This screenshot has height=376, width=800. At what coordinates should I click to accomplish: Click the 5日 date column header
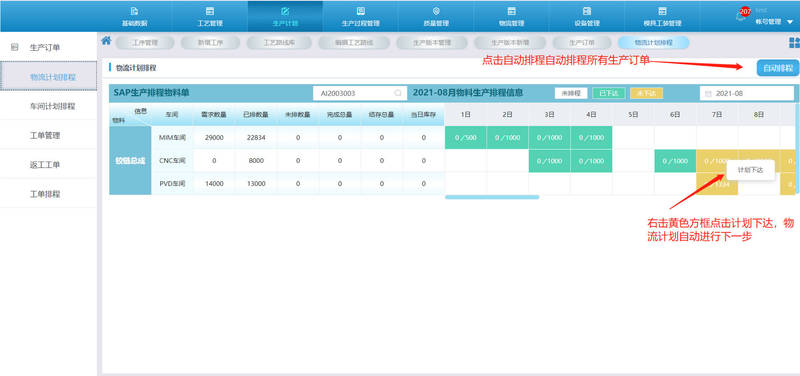click(633, 115)
